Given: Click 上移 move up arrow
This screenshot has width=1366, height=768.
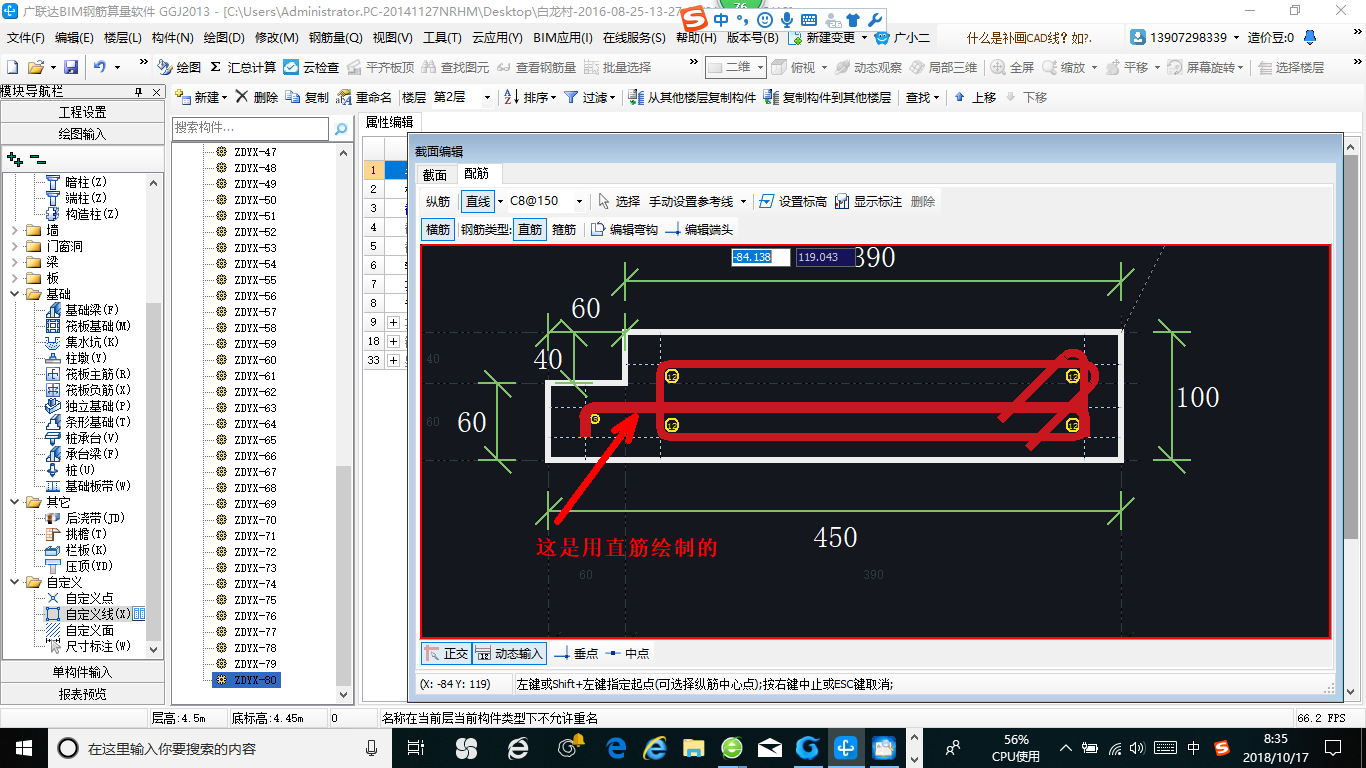Looking at the screenshot, I should [x=975, y=97].
